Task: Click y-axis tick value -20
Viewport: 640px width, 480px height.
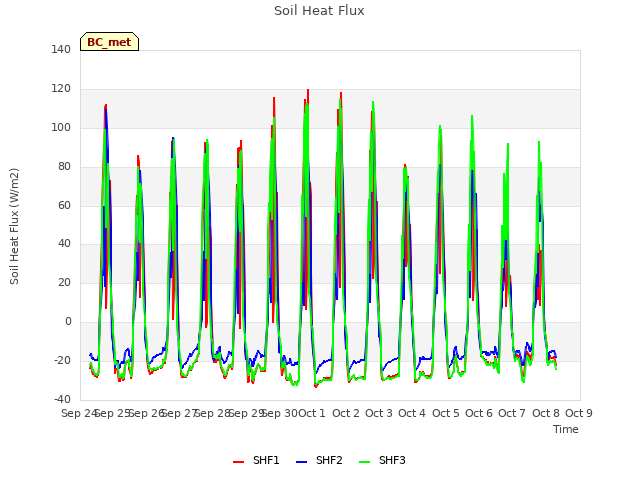Action: coord(62,360)
